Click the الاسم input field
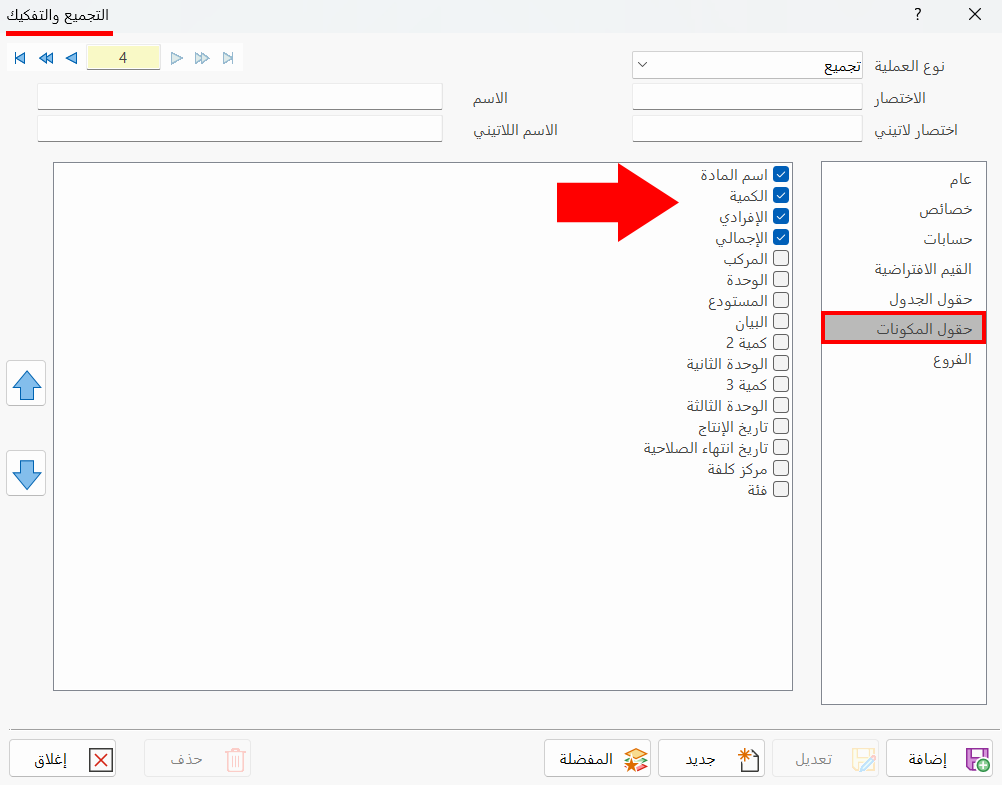This screenshot has height=785, width=1002. (240, 97)
